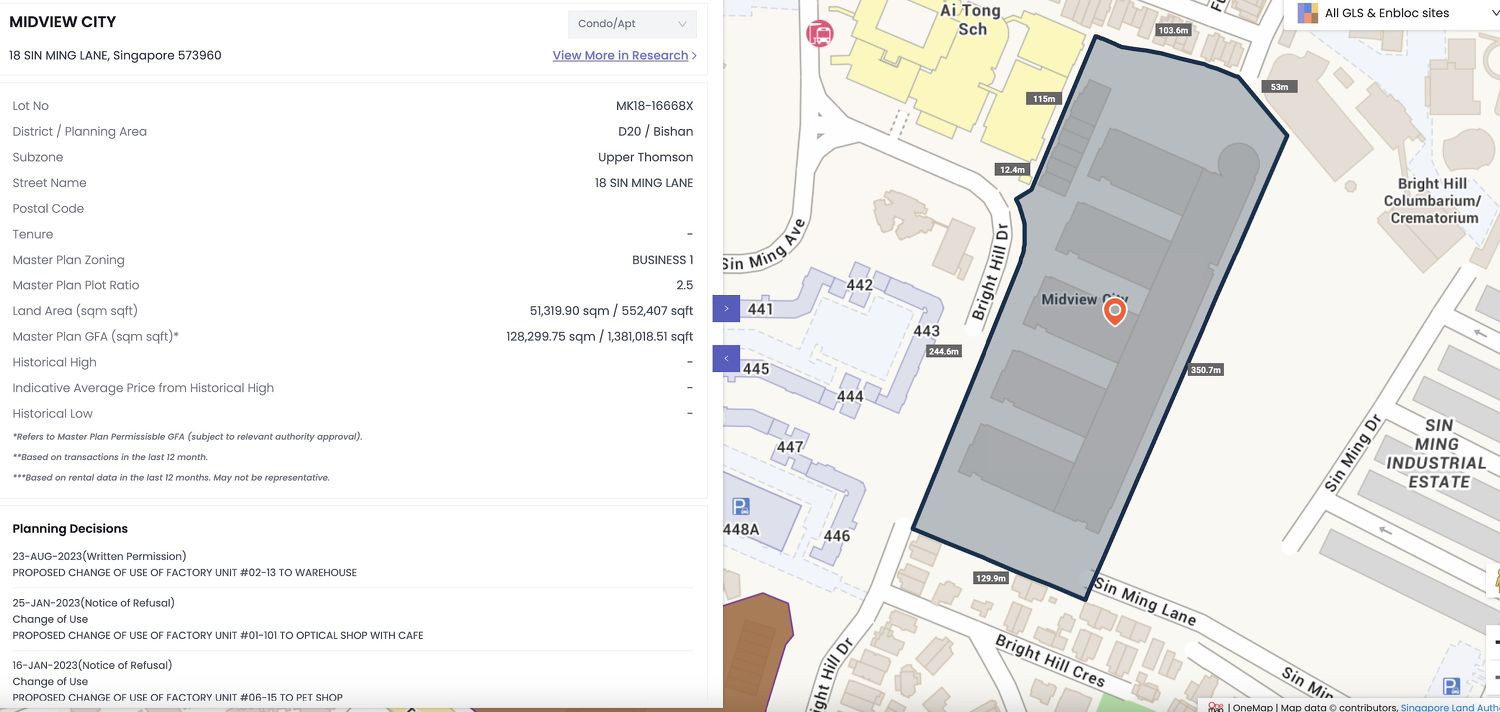Viewport: 1500px width, 712px height.
Task: Click the parking icon near bottom-right Sin Ming area
Action: (x=1451, y=686)
